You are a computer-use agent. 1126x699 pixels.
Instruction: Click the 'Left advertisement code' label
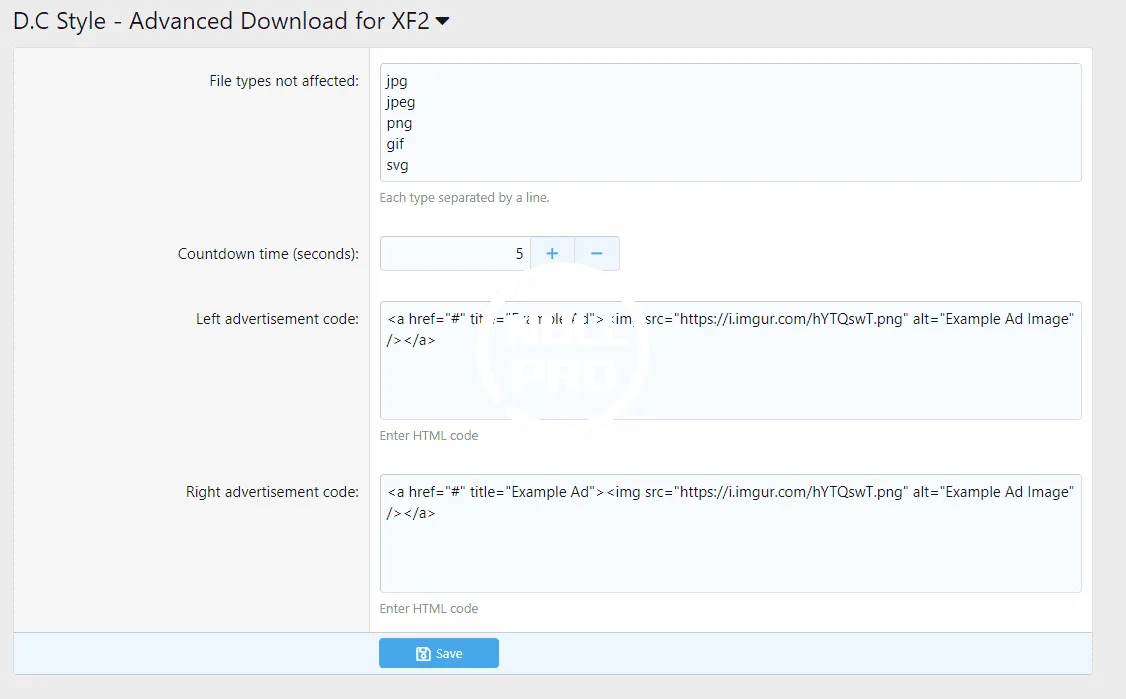pyautogui.click(x=277, y=319)
